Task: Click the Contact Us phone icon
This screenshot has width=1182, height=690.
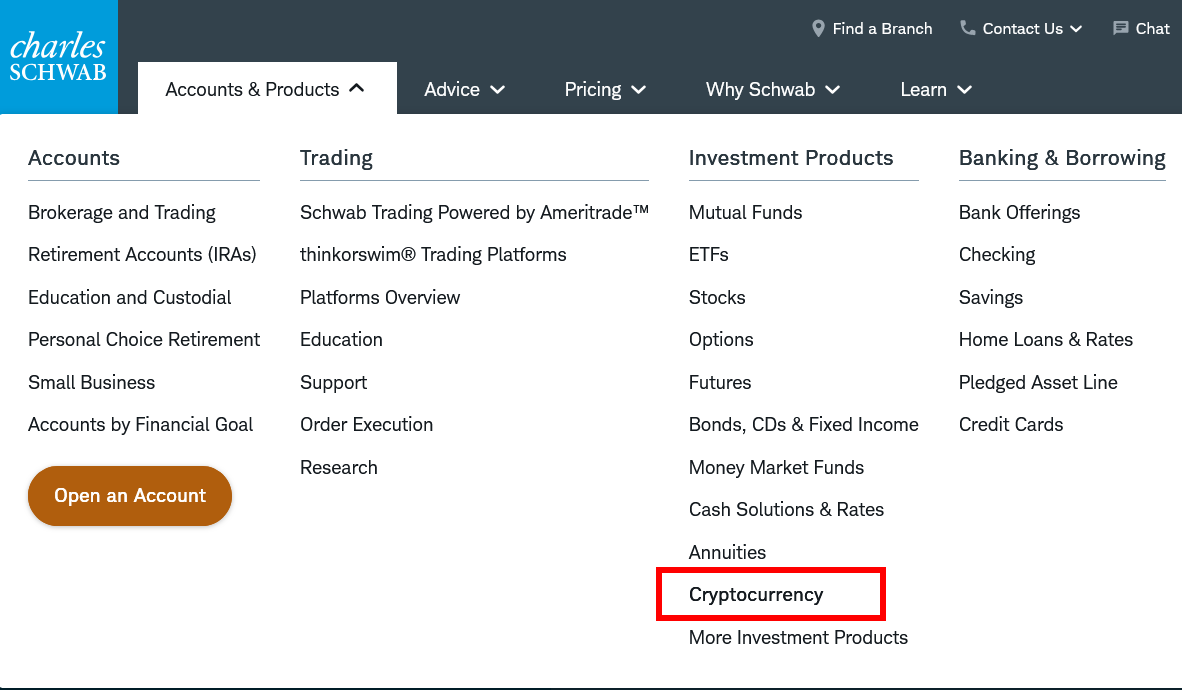Action: (x=967, y=29)
